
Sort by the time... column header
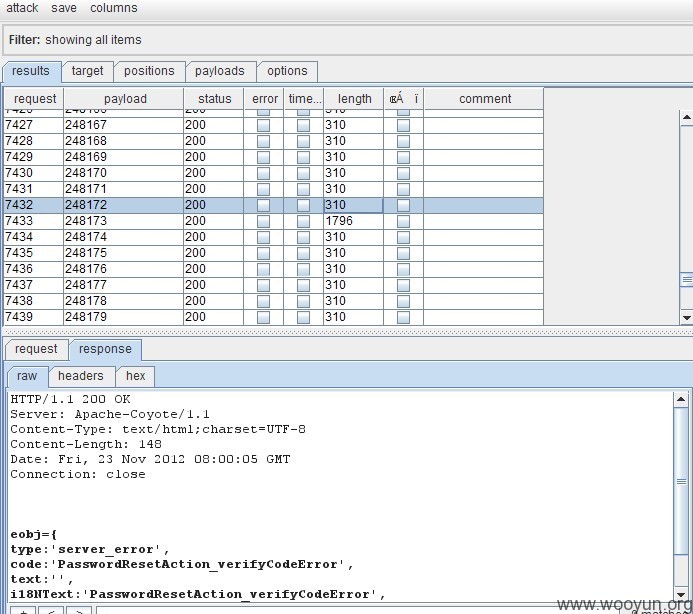304,99
